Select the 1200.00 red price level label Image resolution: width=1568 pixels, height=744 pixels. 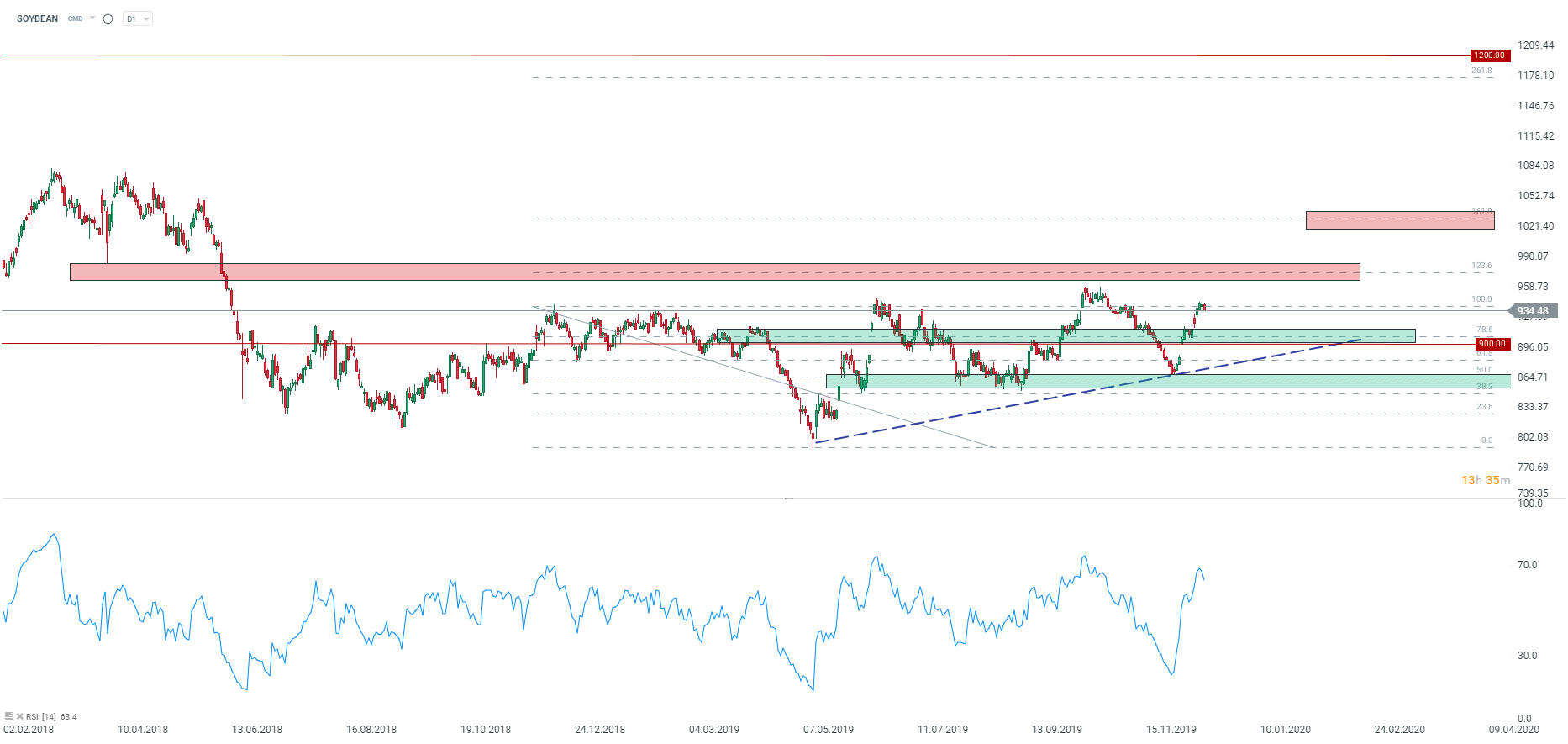pos(1490,55)
